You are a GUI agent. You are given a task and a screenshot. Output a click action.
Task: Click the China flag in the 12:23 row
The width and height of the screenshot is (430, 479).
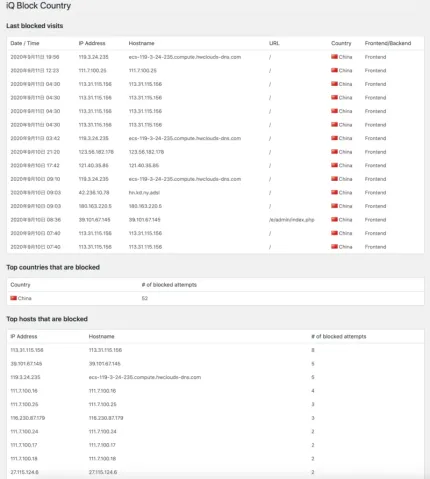(334, 70)
